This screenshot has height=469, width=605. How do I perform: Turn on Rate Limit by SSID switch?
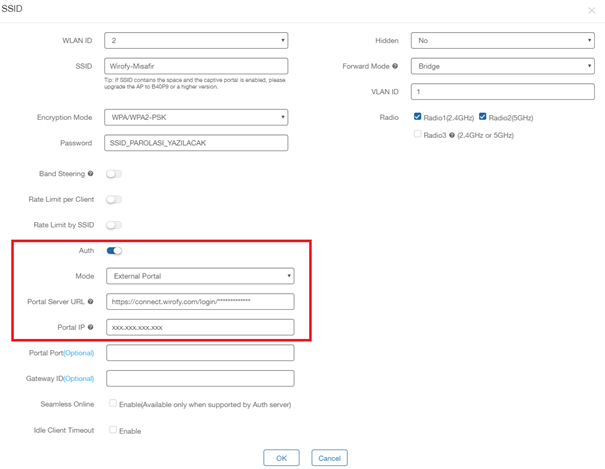pos(114,225)
